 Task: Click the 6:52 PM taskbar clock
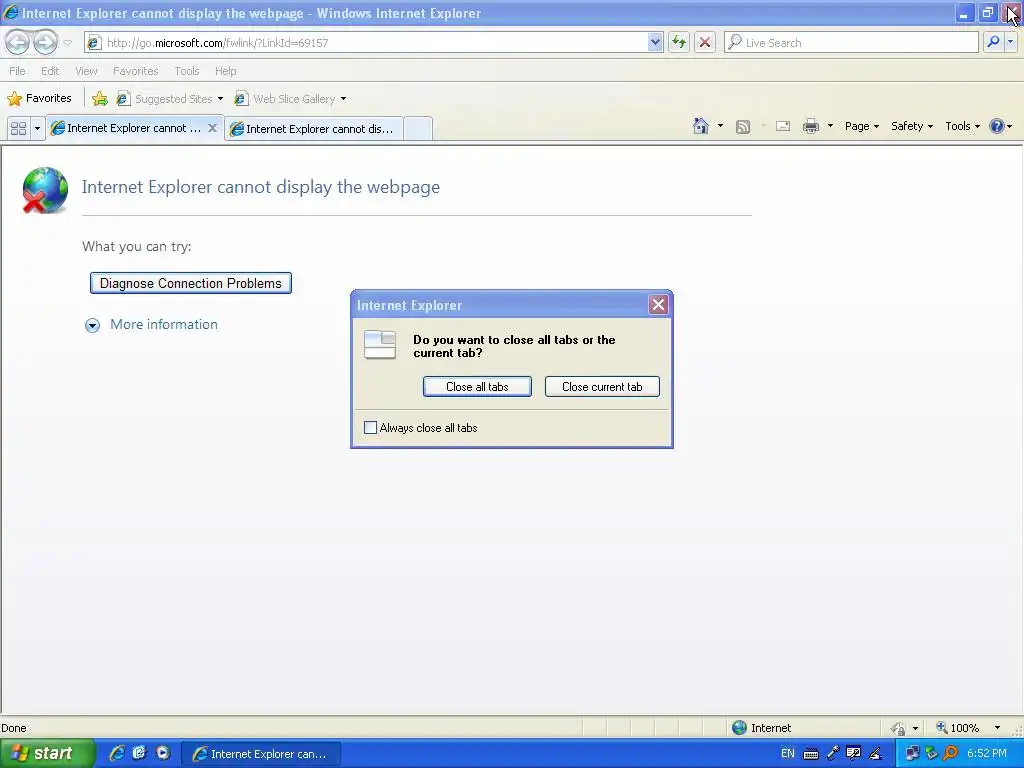987,753
